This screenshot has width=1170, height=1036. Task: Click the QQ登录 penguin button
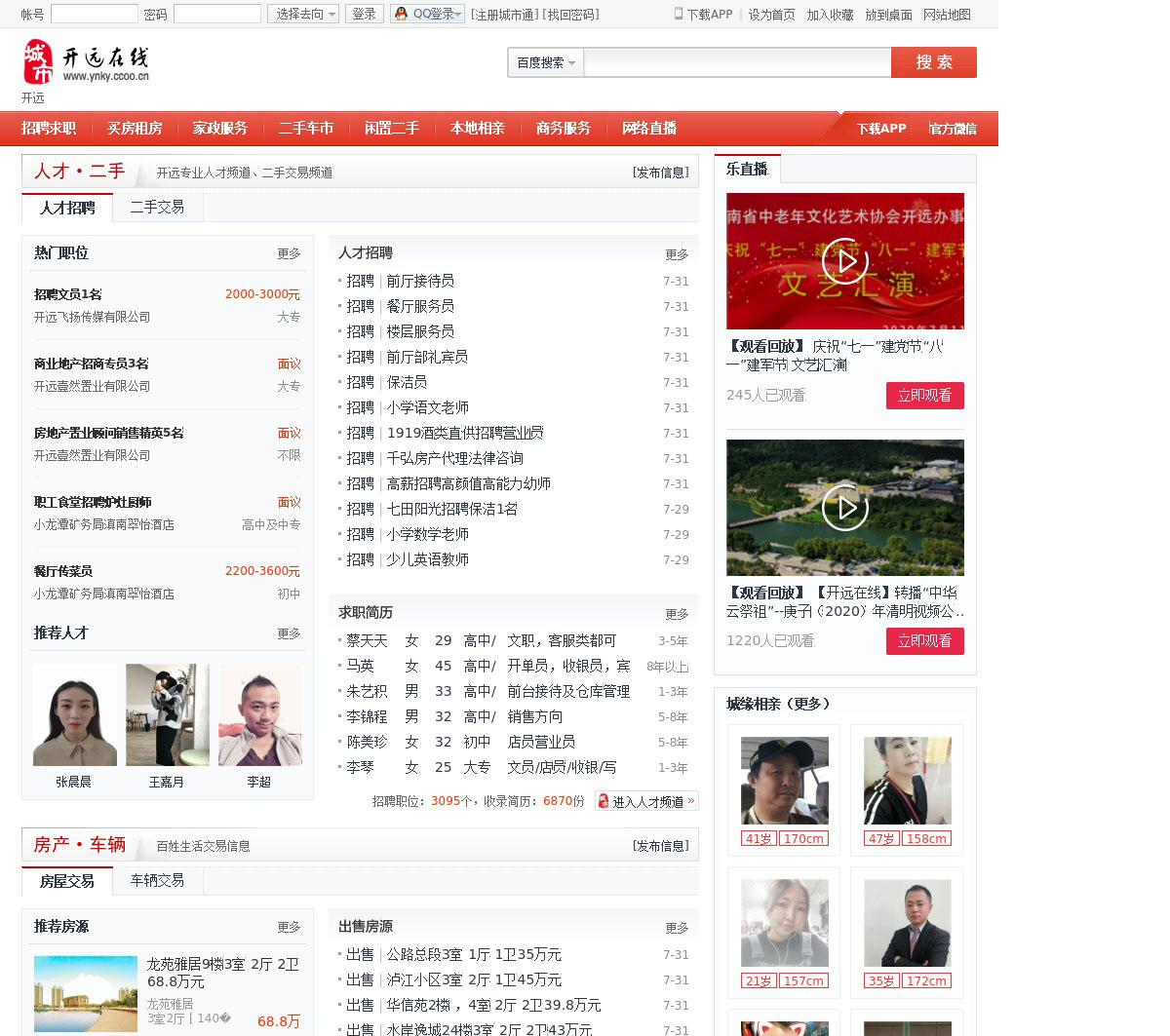click(x=427, y=14)
